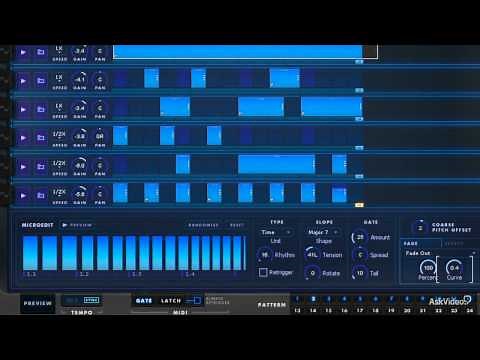Open the 1X speed dropdown on the first track

pos(59,50)
